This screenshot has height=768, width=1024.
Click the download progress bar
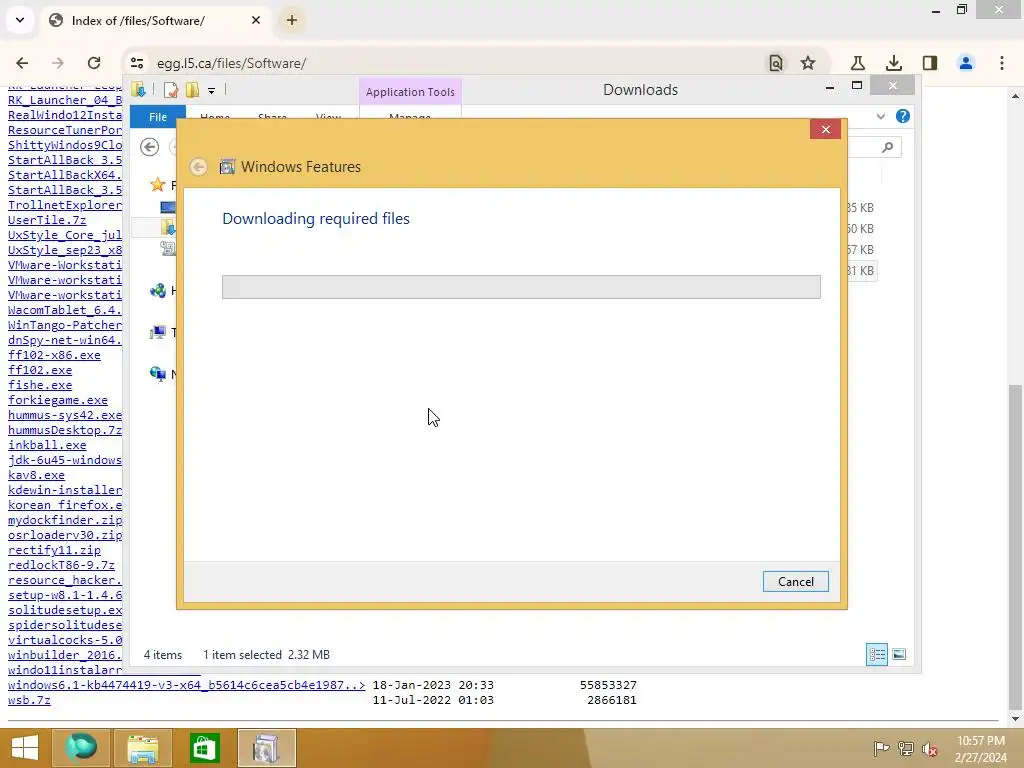pos(520,287)
